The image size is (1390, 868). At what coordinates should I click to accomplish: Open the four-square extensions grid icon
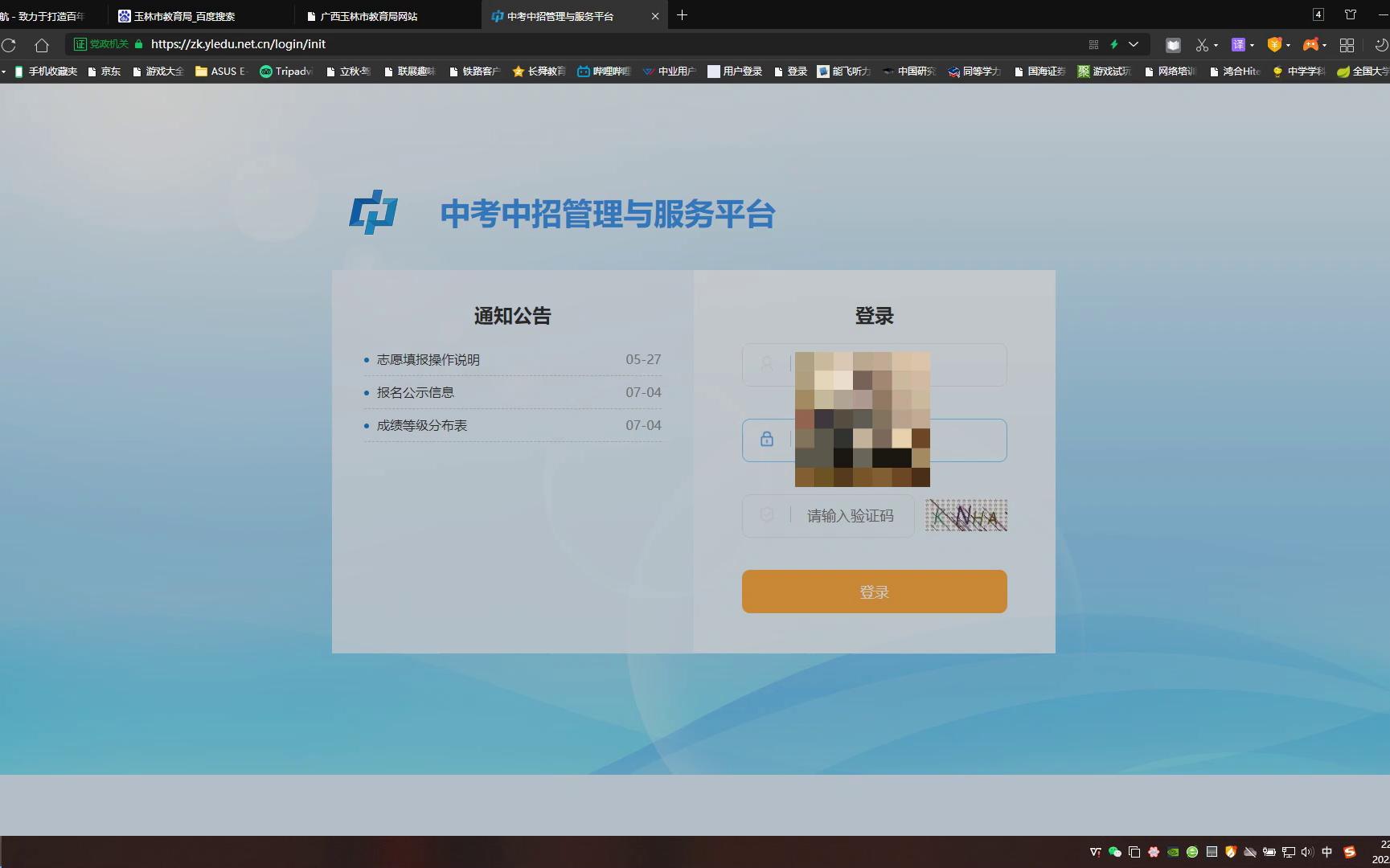(x=1347, y=45)
